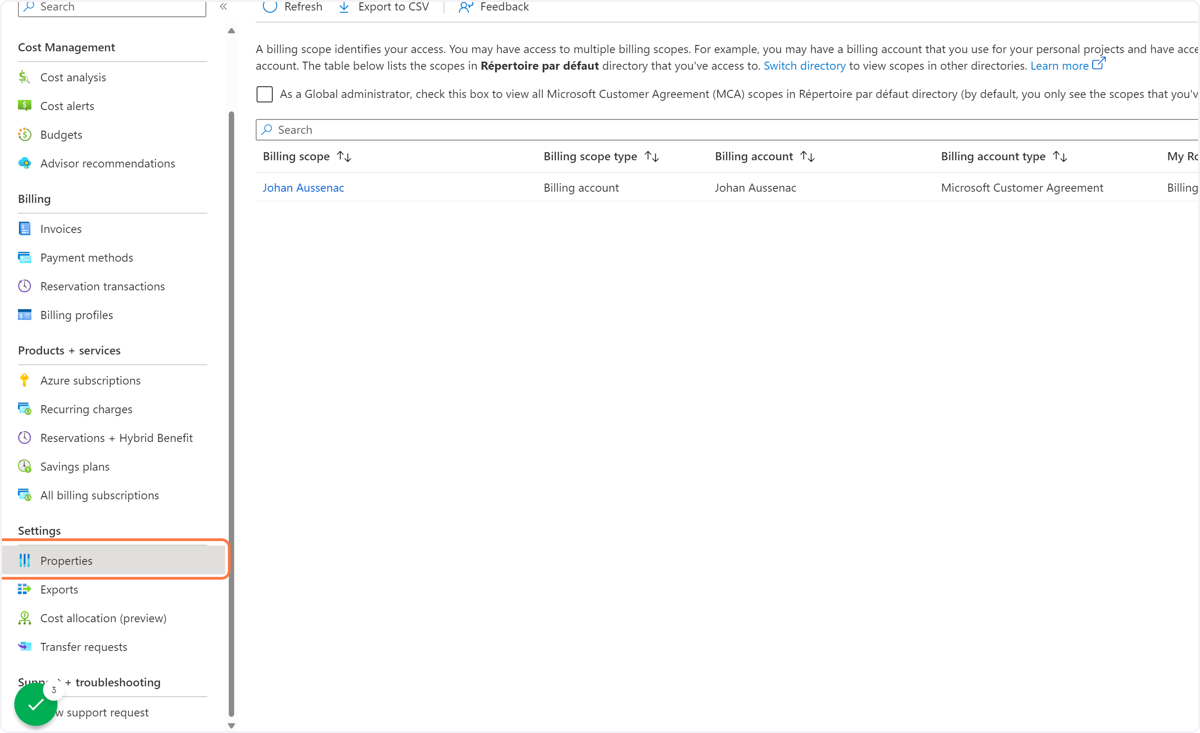Sort by Billing scope column arrows
The width and height of the screenshot is (1200, 733).
344,157
